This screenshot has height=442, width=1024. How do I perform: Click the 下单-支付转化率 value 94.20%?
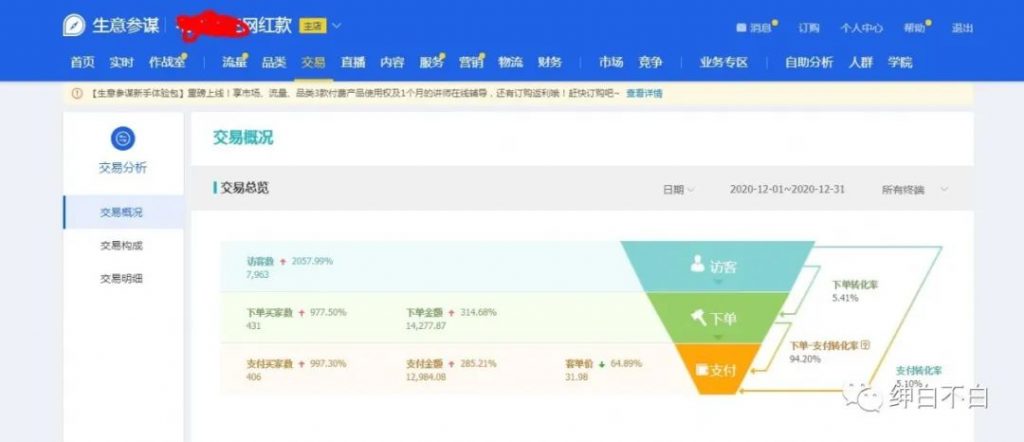[x=805, y=358]
